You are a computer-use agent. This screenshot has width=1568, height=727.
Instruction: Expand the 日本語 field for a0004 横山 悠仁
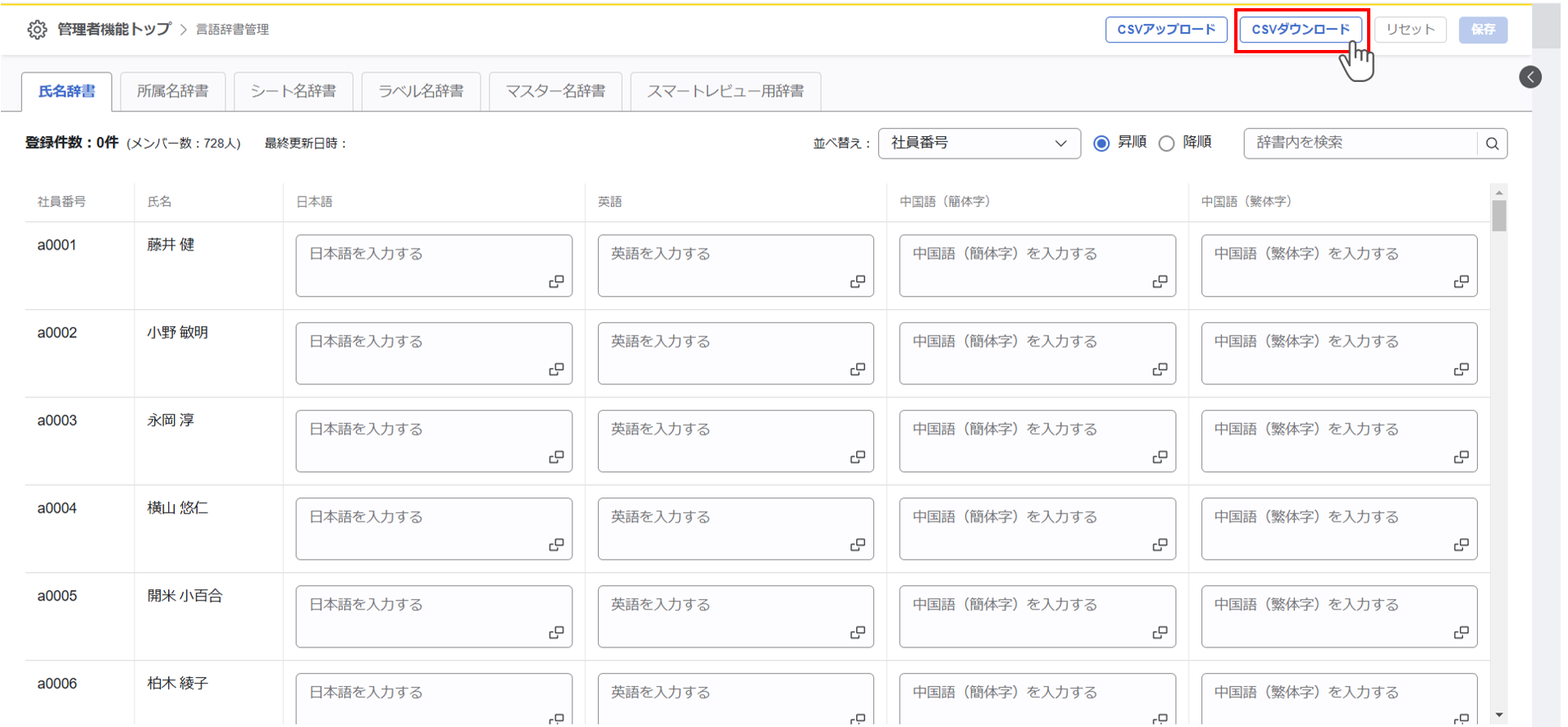click(x=556, y=544)
